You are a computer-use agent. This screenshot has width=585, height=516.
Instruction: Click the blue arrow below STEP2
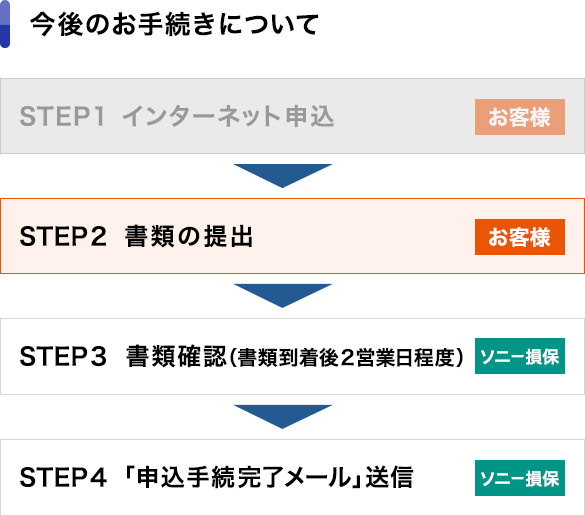coord(283,295)
